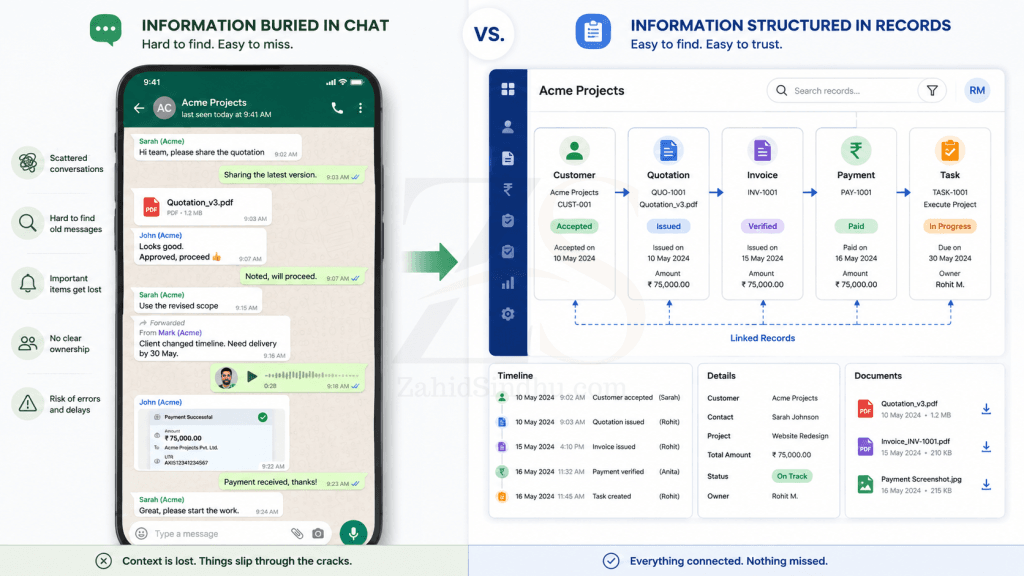Viewport: 1024px width, 576px height.
Task: Download Payment Screenshot.jpg
Action: point(986,485)
